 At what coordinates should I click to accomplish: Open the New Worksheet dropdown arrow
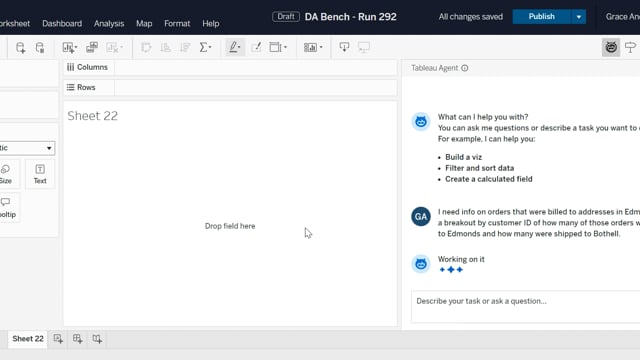click(76, 47)
